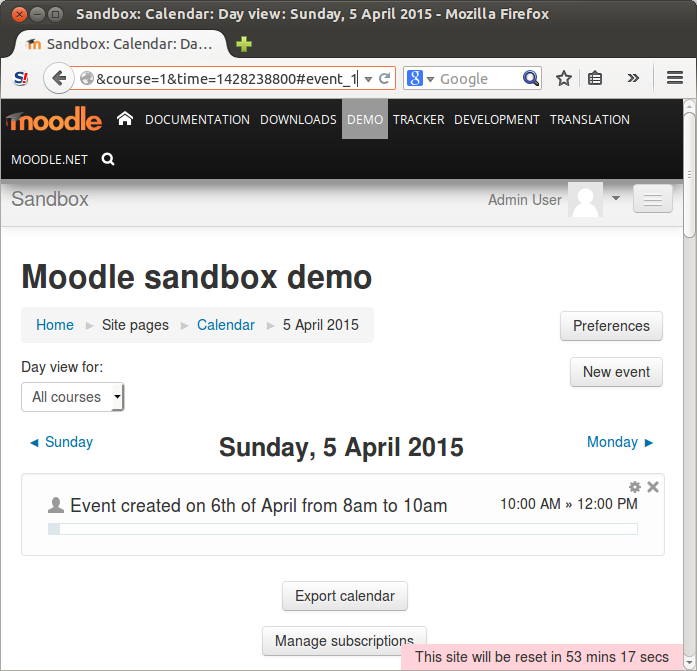Click the Sandbox site title

[x=50, y=199]
